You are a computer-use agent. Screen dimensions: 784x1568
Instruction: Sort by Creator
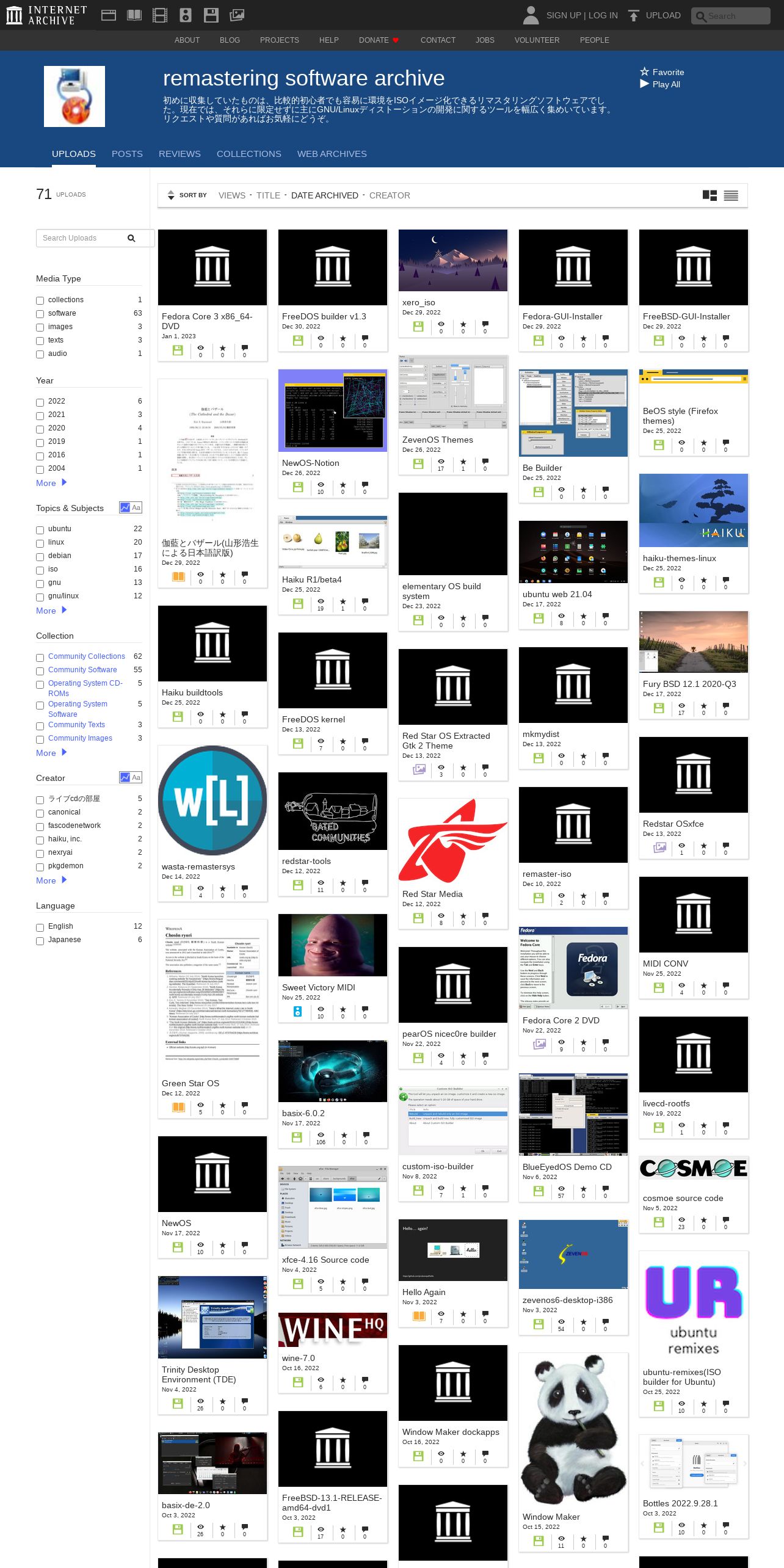pos(390,195)
